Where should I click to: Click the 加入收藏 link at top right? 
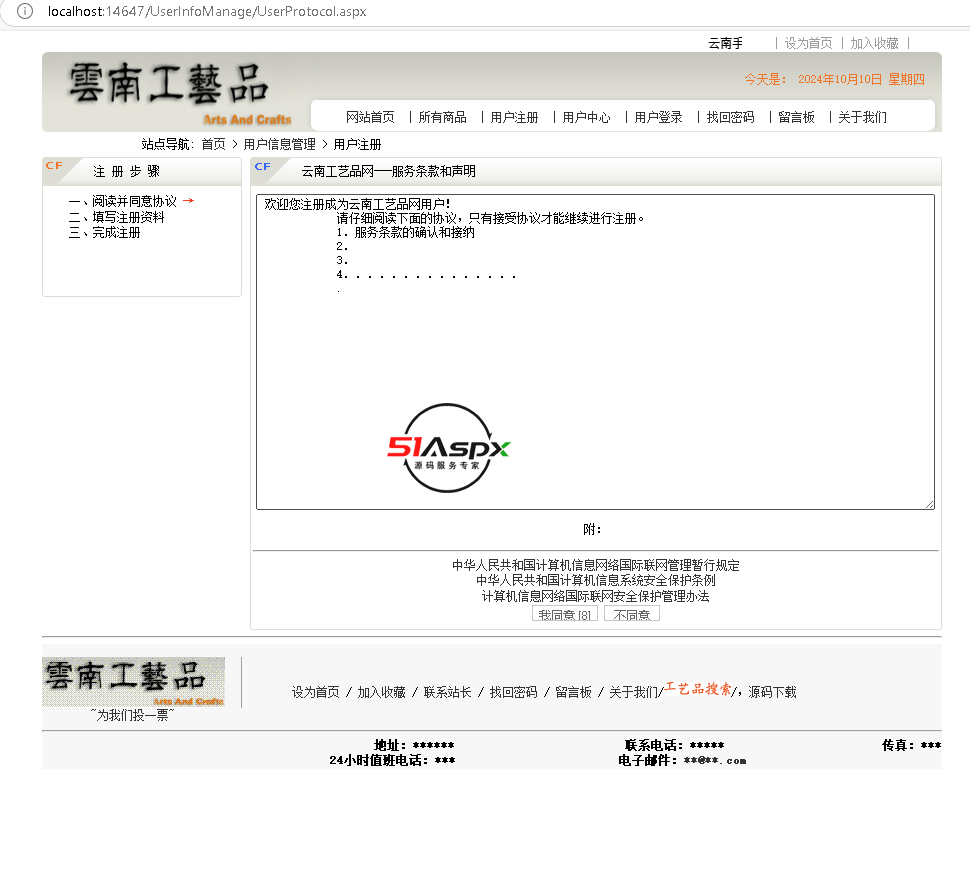[873, 43]
